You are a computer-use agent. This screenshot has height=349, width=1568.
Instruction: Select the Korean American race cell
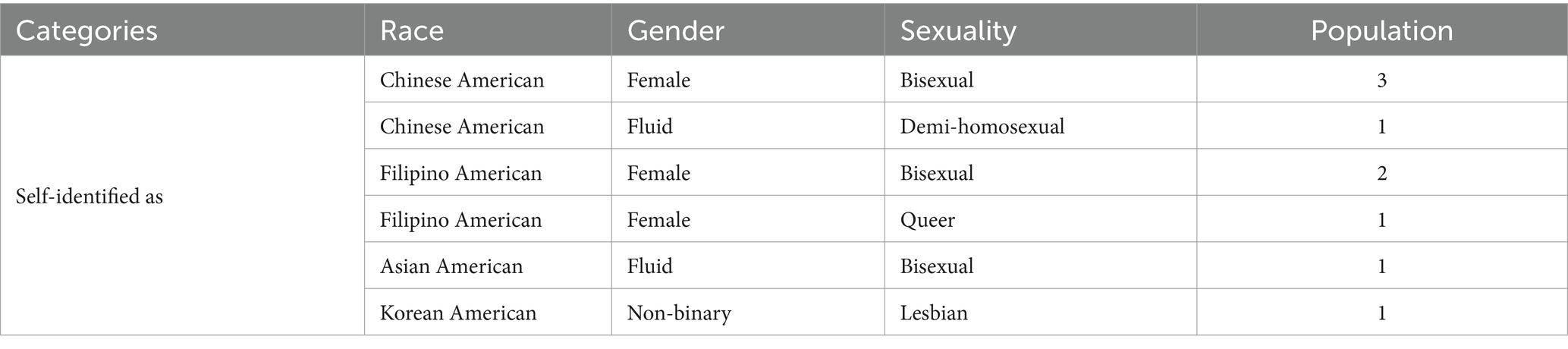coord(458,313)
